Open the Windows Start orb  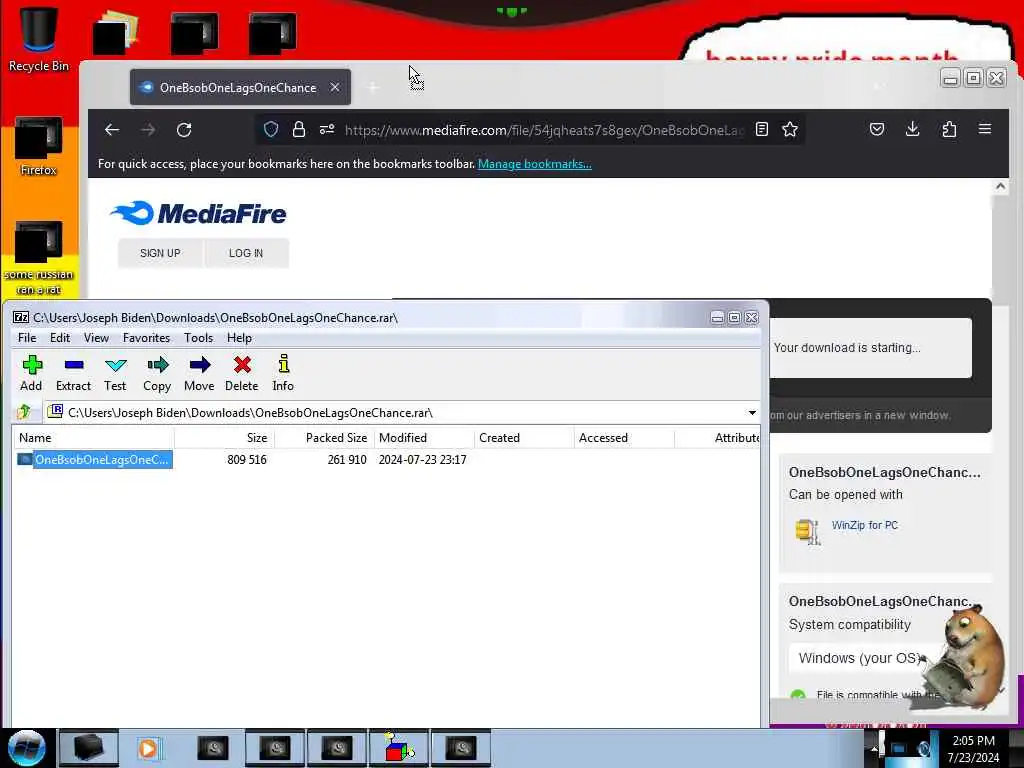(26, 748)
